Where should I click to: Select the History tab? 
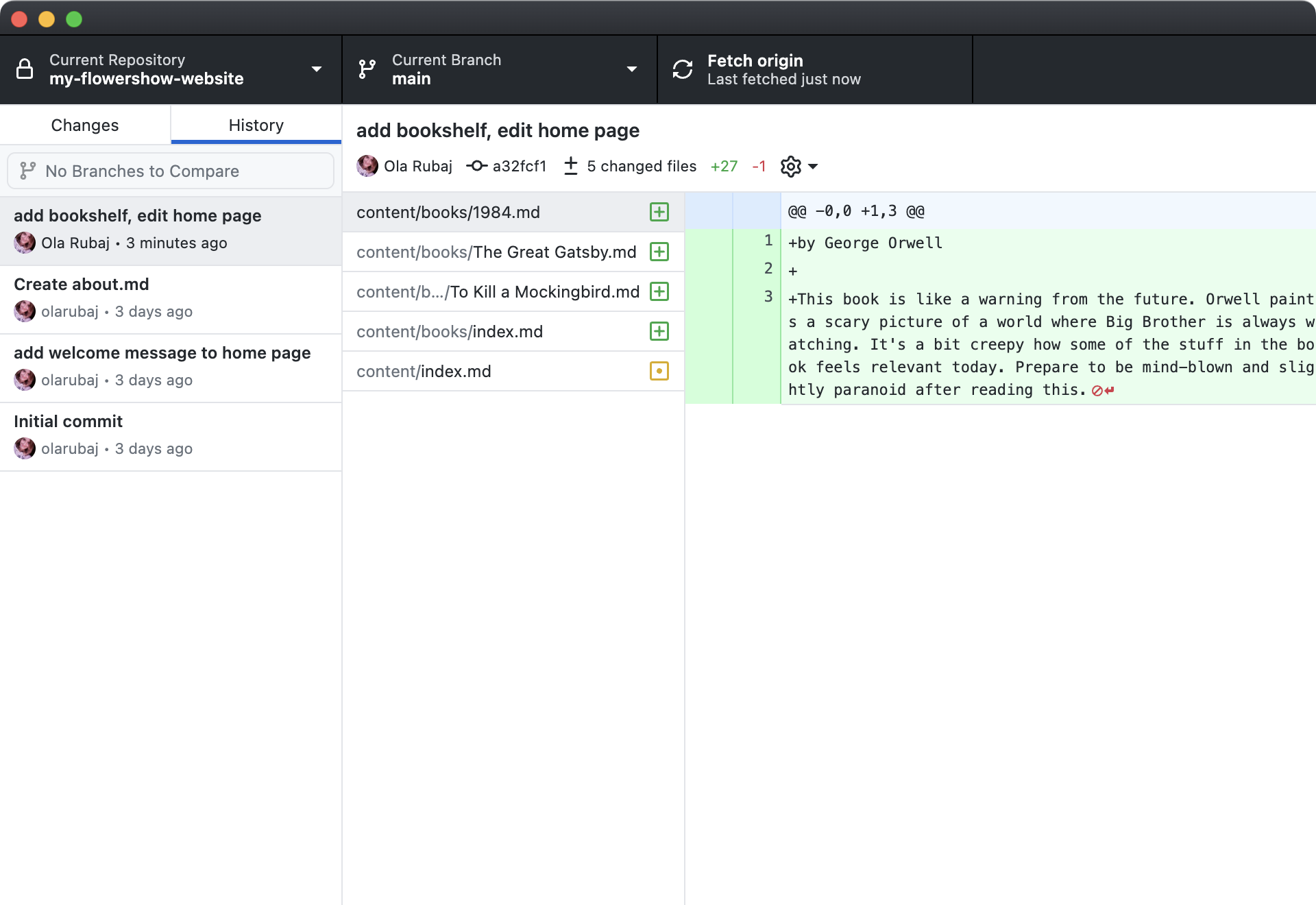[256, 125]
